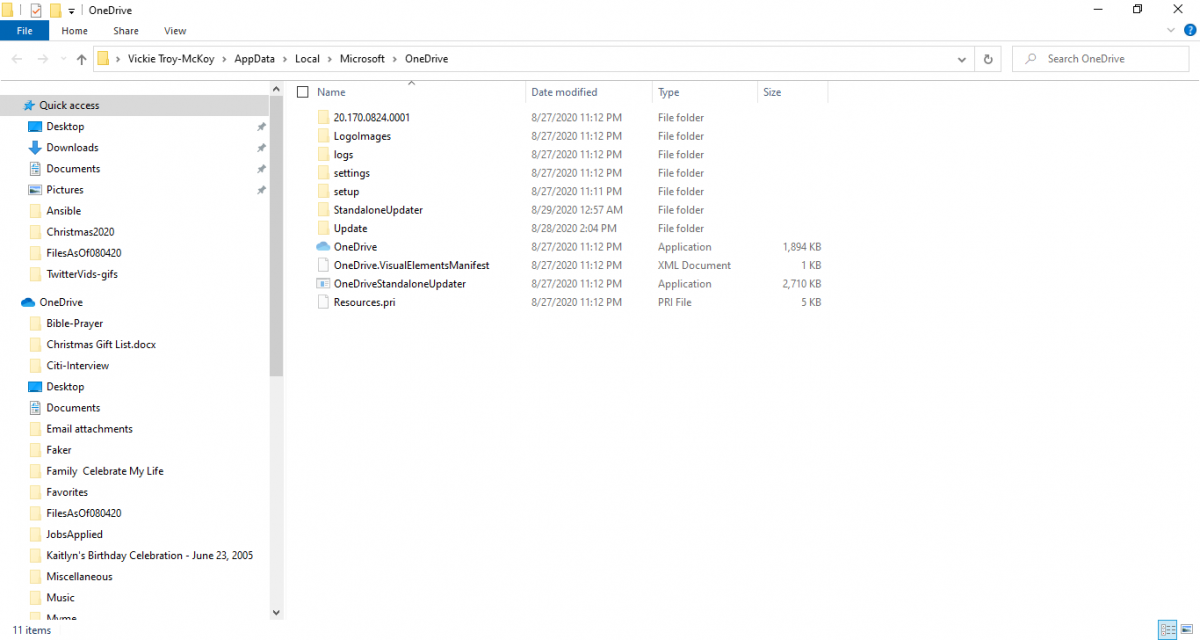
Task: Select the OneDriveStandaloneUpdater application
Action: 399,284
